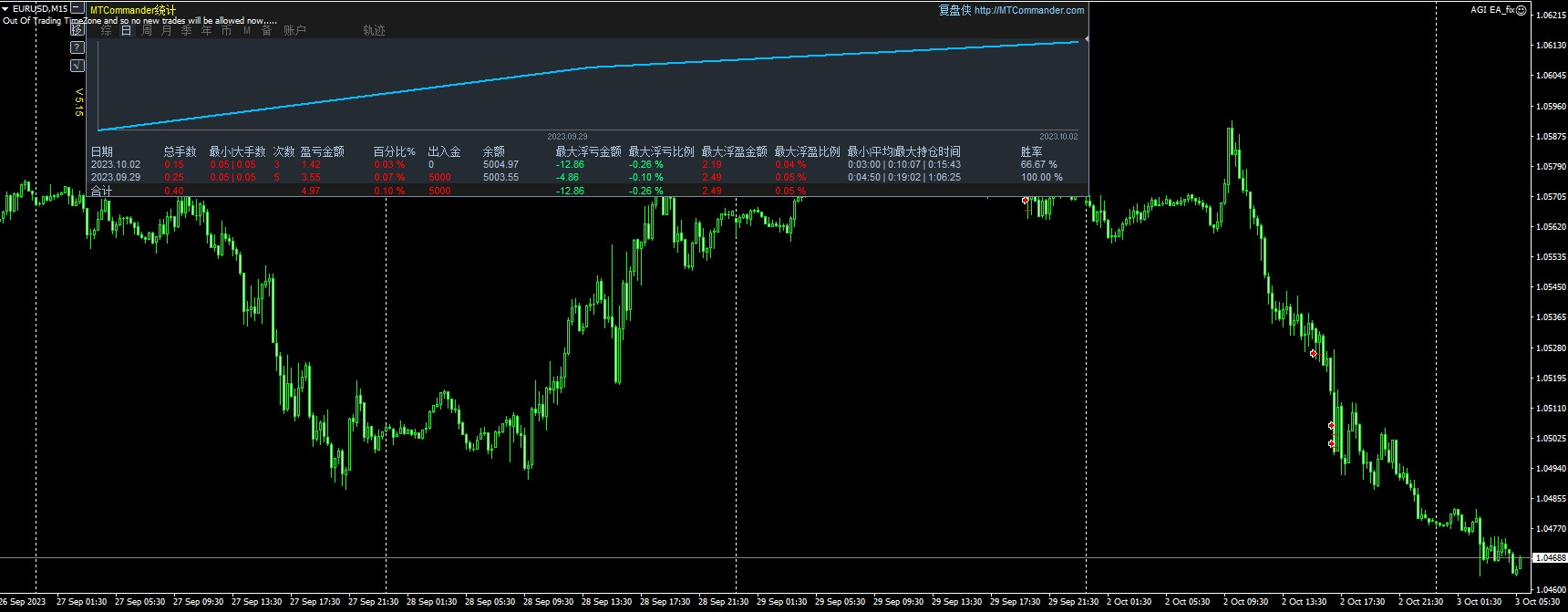1568x612 pixels.
Task: Click the 总手数 column header
Action: pos(180,151)
